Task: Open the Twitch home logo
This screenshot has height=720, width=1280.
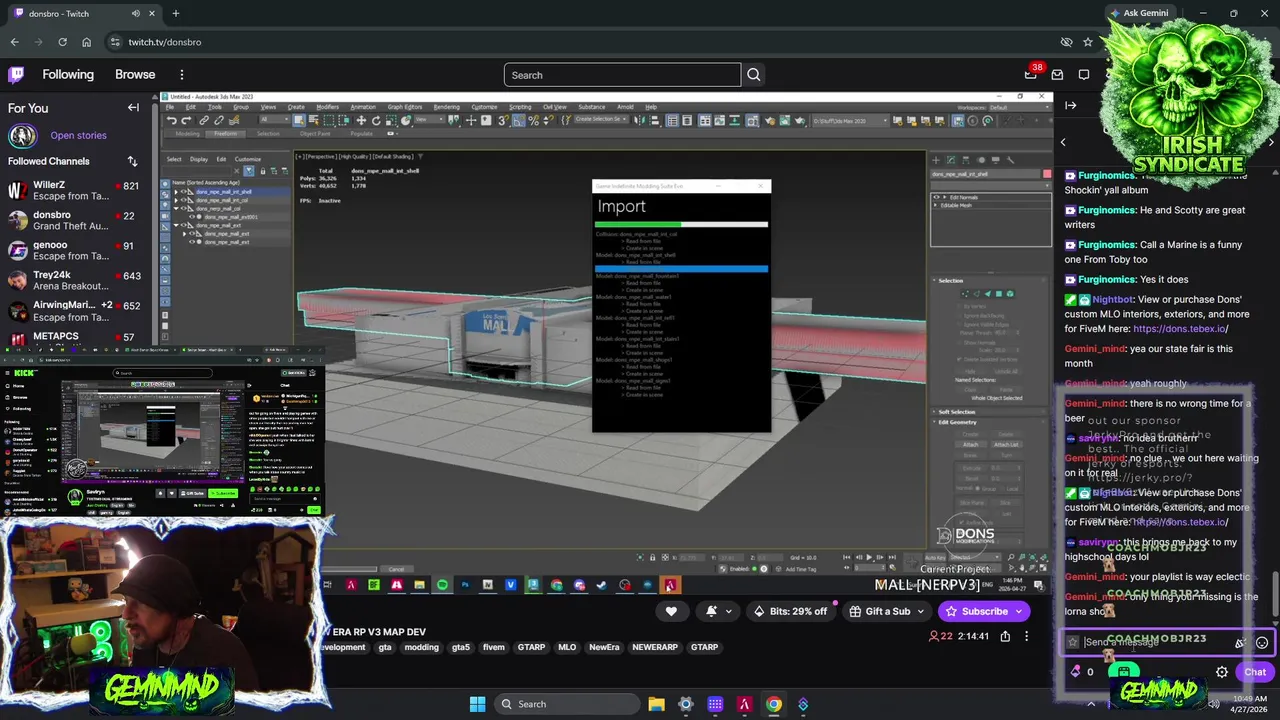Action: [x=16, y=75]
